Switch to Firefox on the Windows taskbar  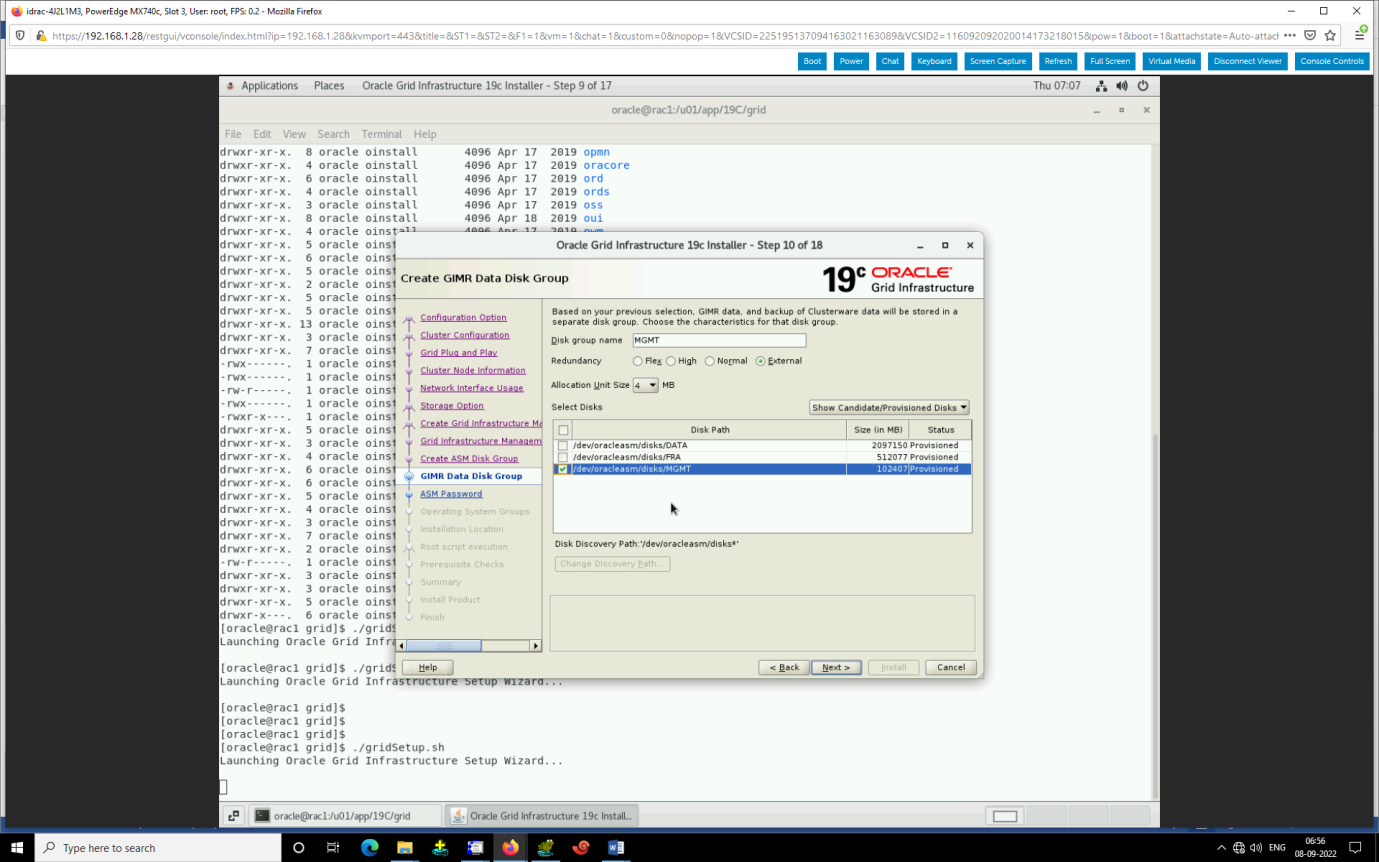[x=510, y=847]
